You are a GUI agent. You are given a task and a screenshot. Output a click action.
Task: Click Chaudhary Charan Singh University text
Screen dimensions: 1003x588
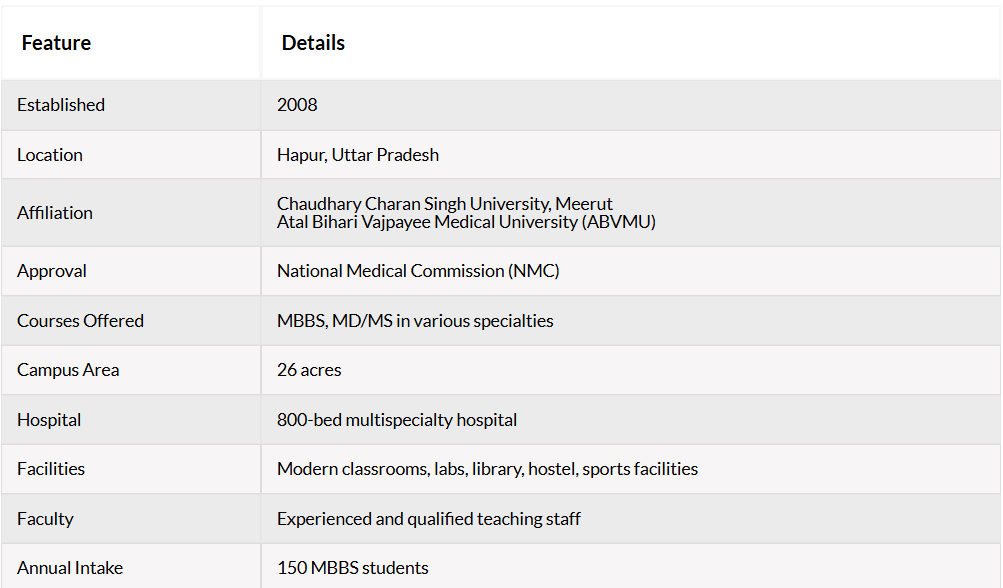click(x=445, y=203)
